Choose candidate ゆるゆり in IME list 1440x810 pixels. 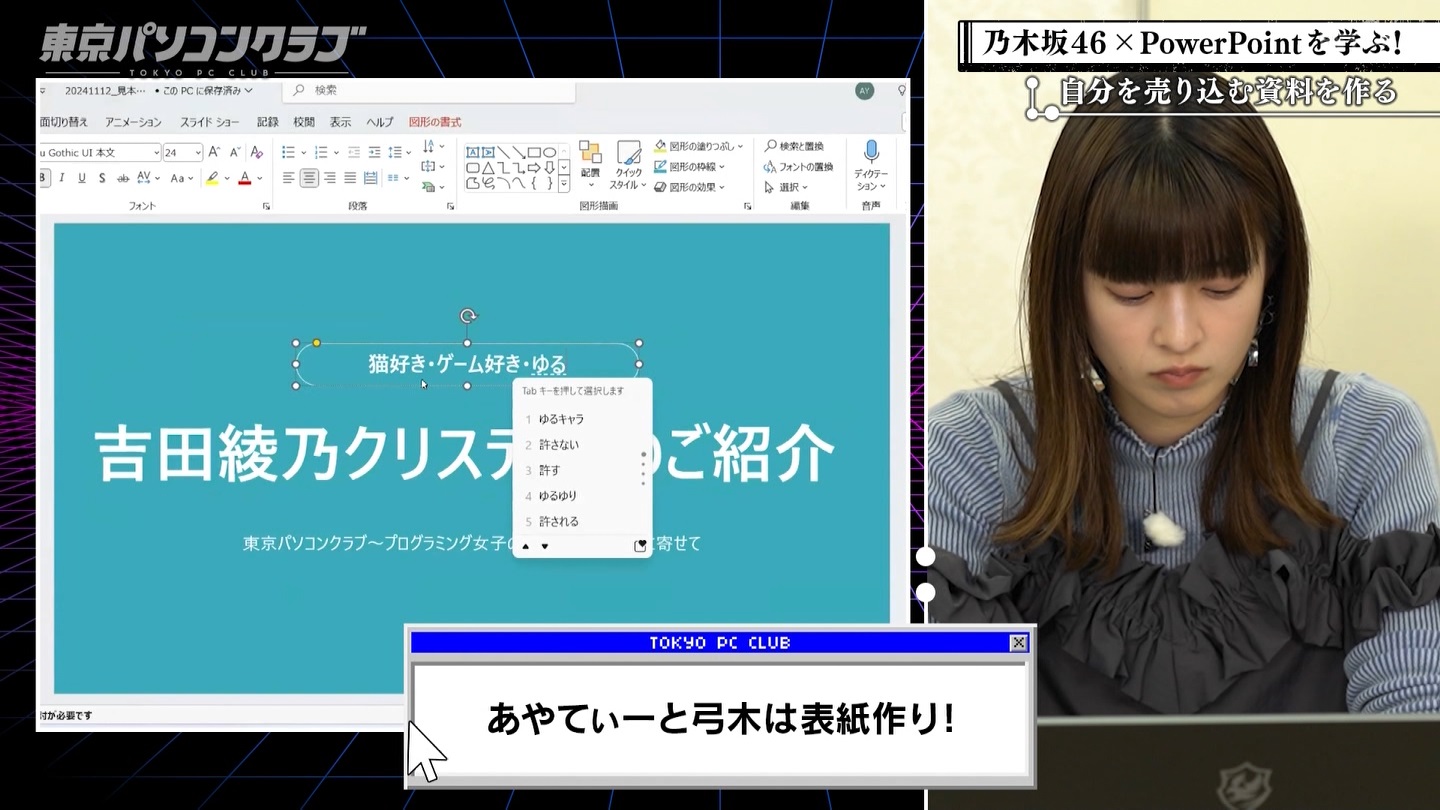582,496
